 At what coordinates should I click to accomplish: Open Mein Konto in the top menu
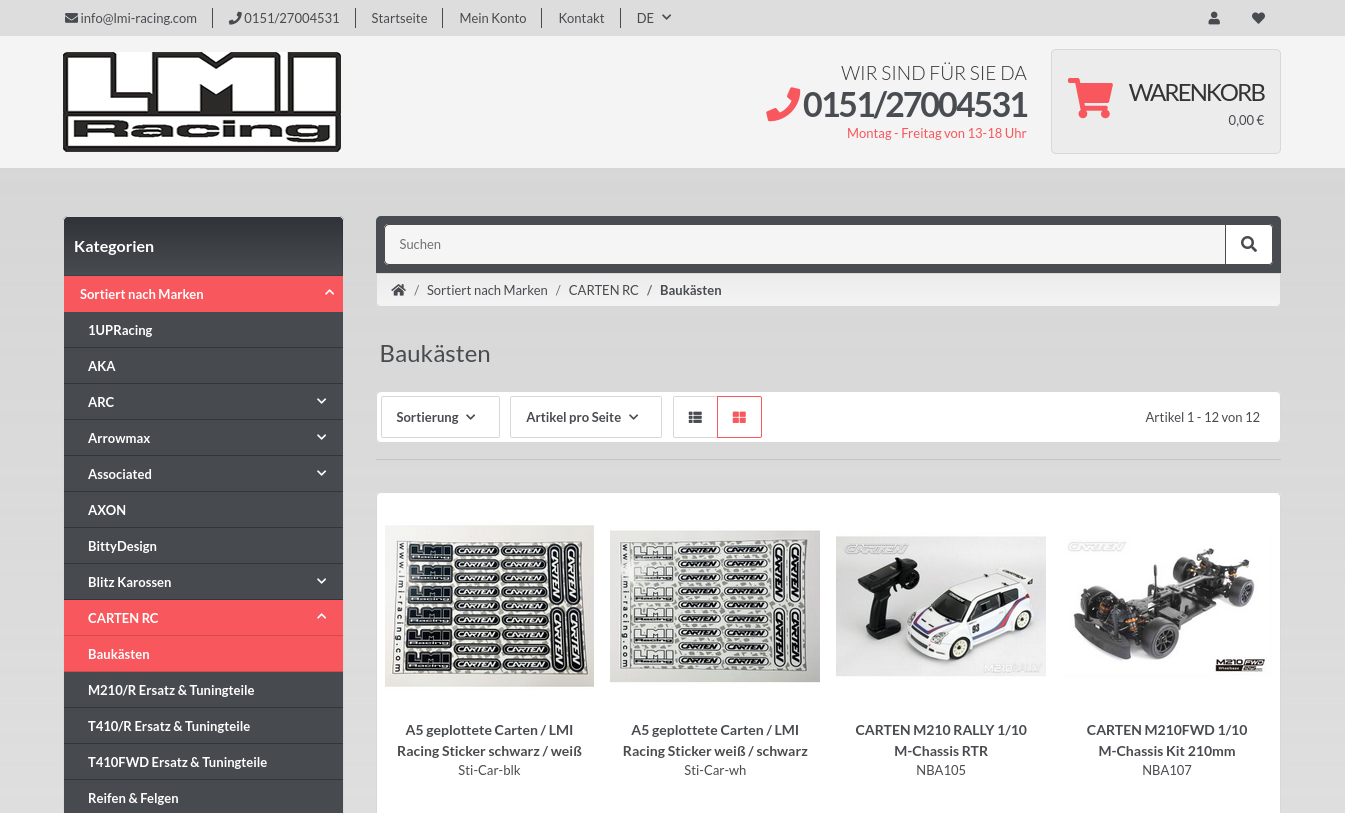tap(493, 18)
